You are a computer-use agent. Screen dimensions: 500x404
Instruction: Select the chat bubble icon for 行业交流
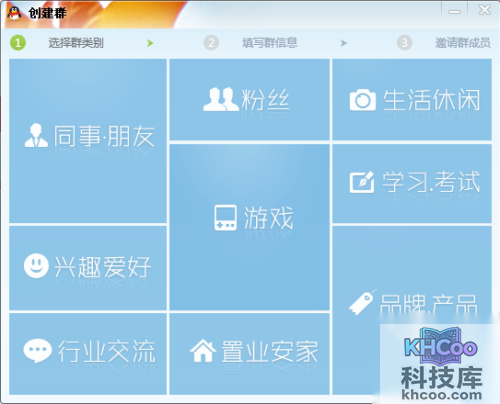pos(38,351)
